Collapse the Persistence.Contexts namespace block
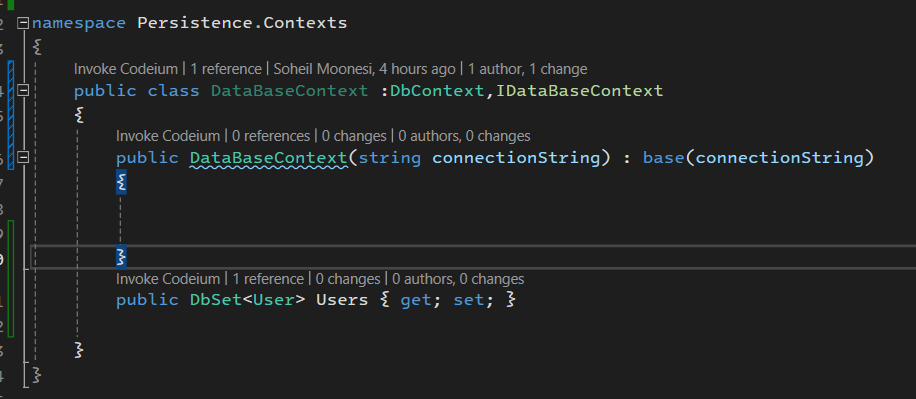Screen dimensions: 916x399 (23, 23)
